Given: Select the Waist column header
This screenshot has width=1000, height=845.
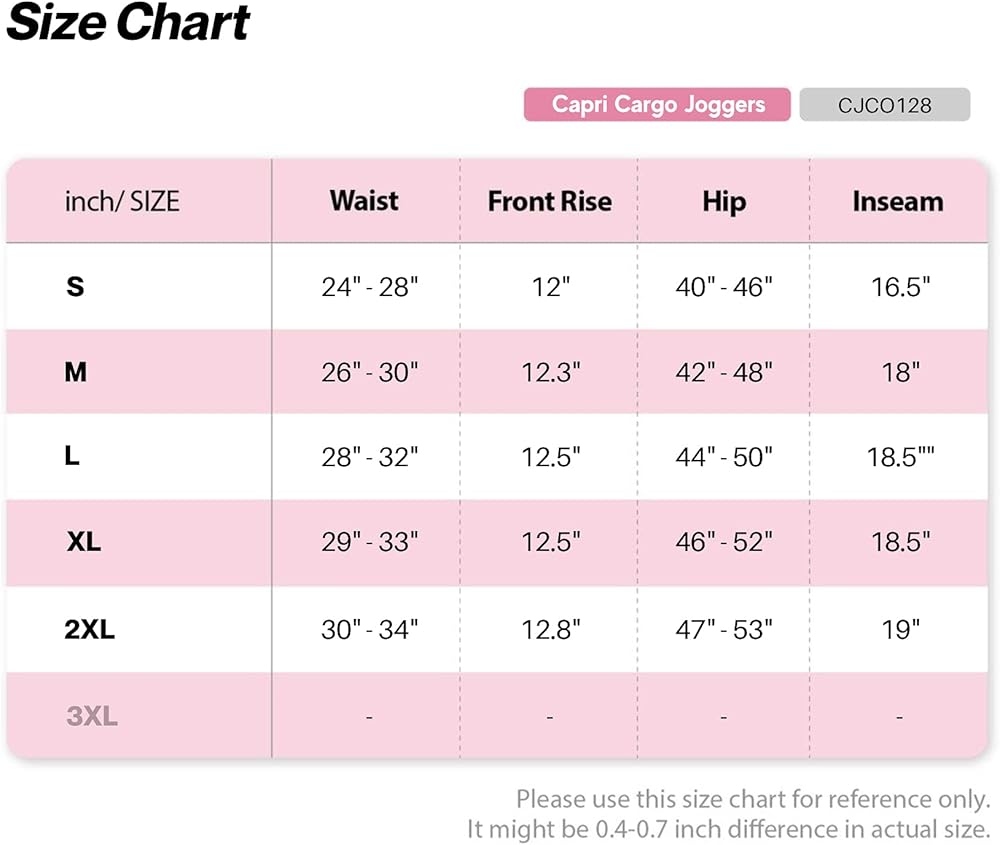Looking at the screenshot, I should [364, 201].
